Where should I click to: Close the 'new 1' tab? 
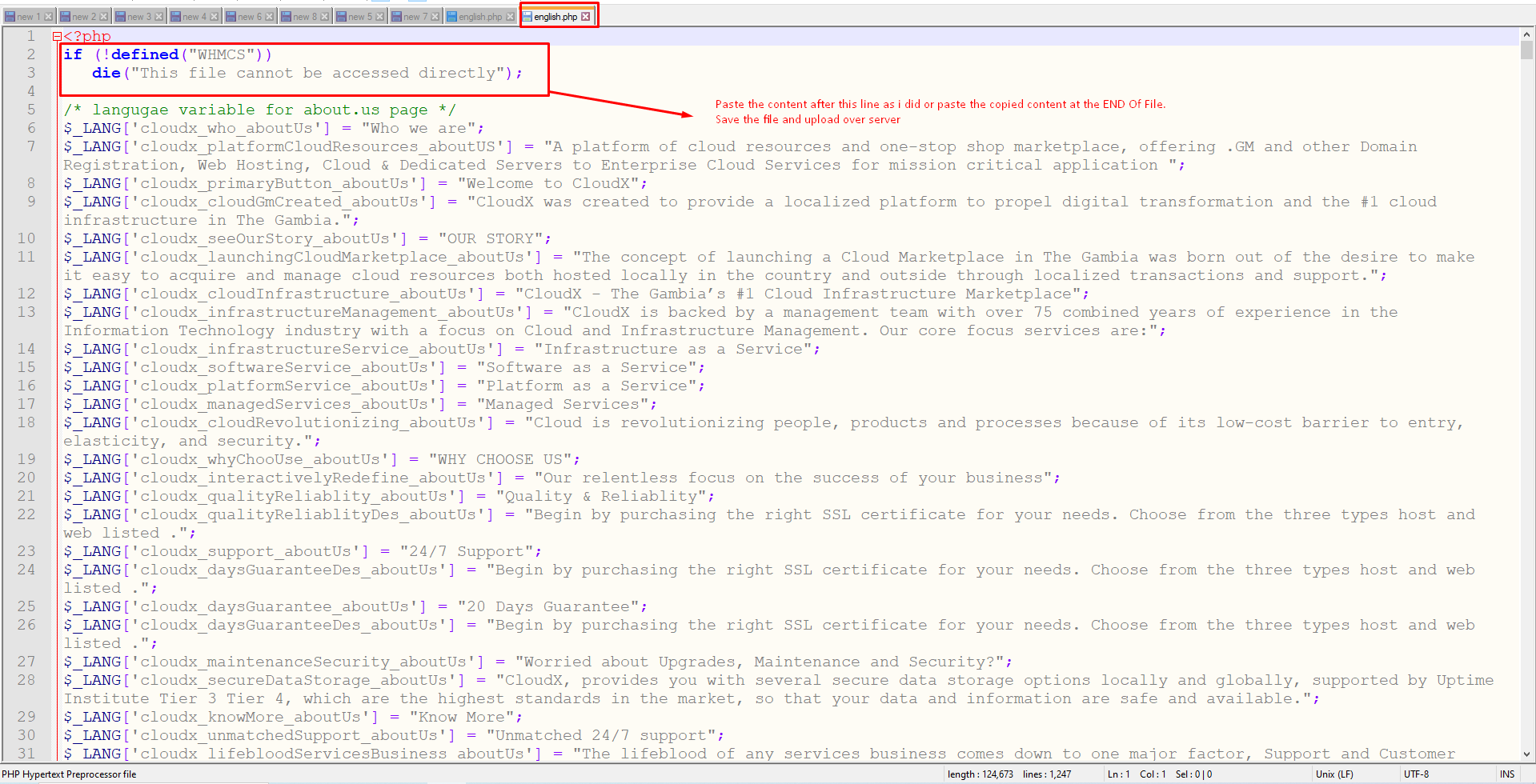tap(49, 17)
